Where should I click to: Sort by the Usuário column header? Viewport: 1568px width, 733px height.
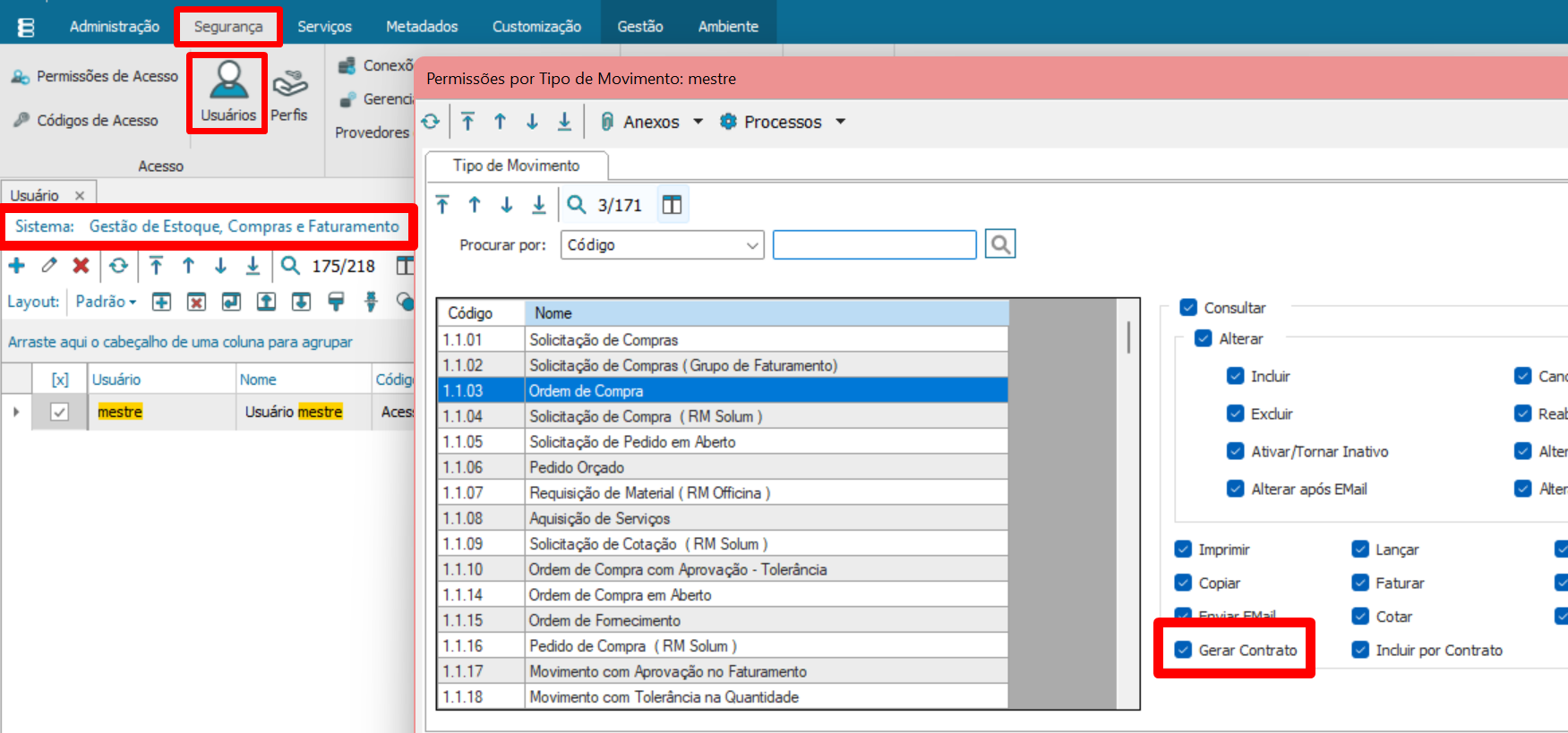pos(161,379)
